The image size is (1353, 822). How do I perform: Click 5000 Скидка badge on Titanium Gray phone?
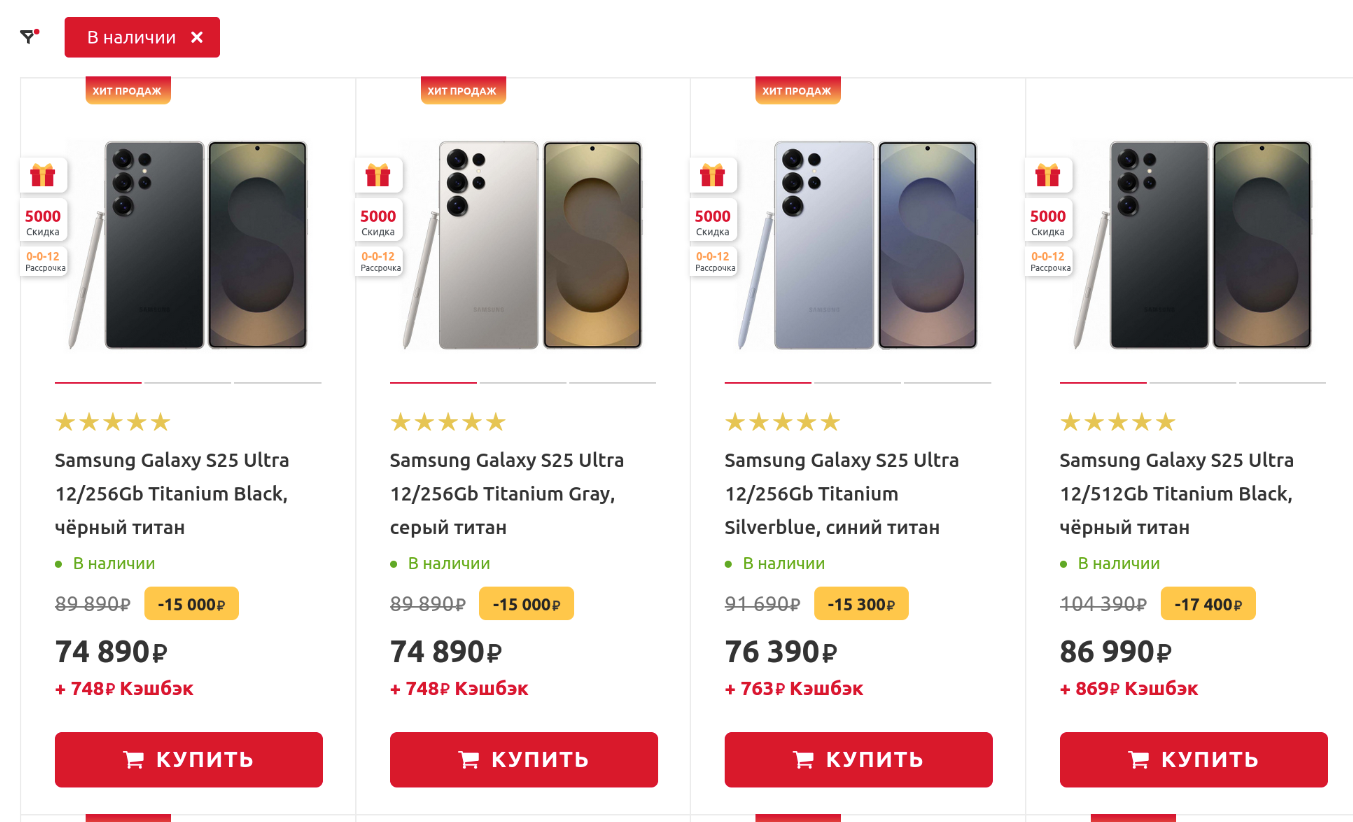(378, 221)
